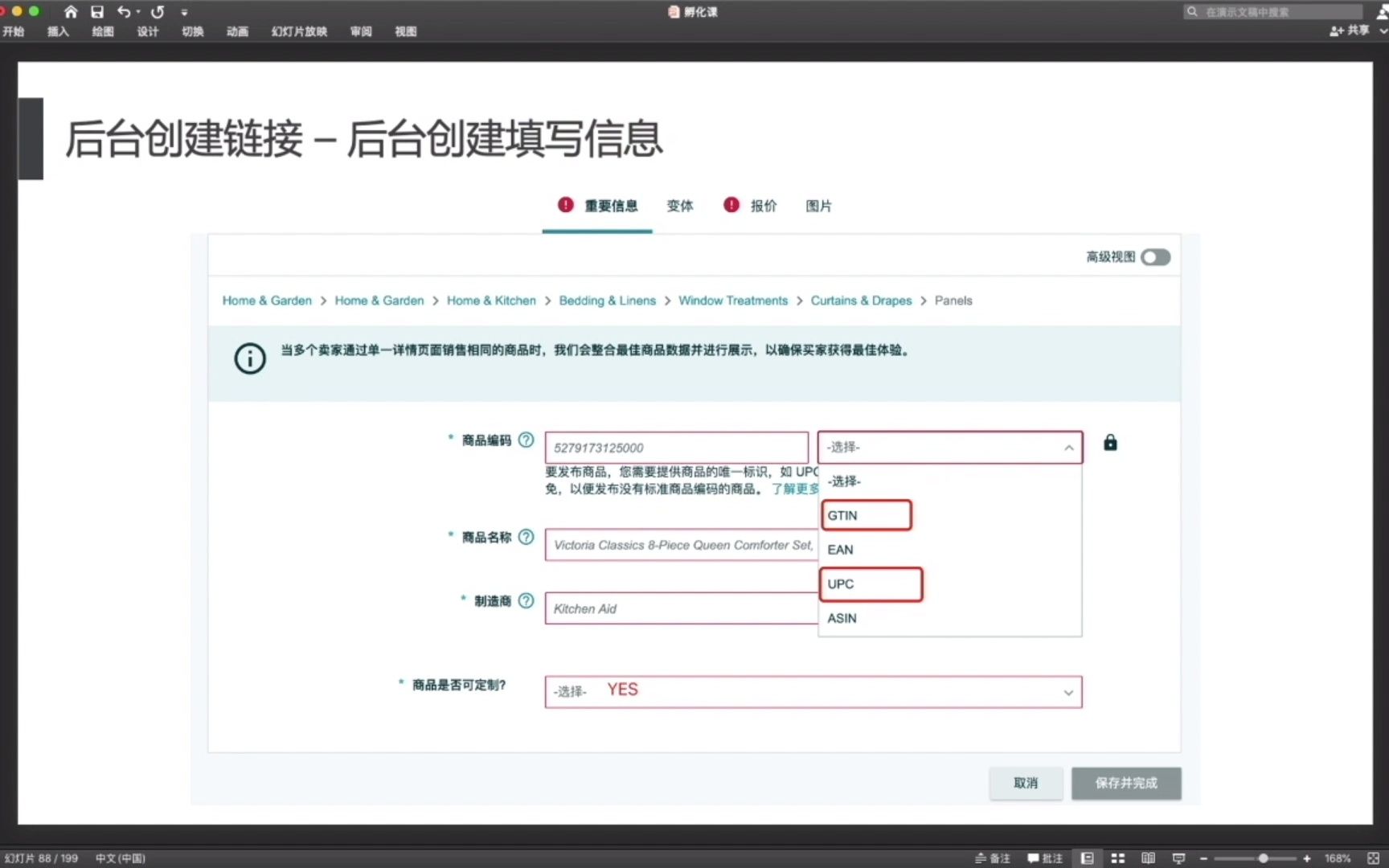
Task: Open 备注 (notes) in the status bar
Action: [x=994, y=858]
